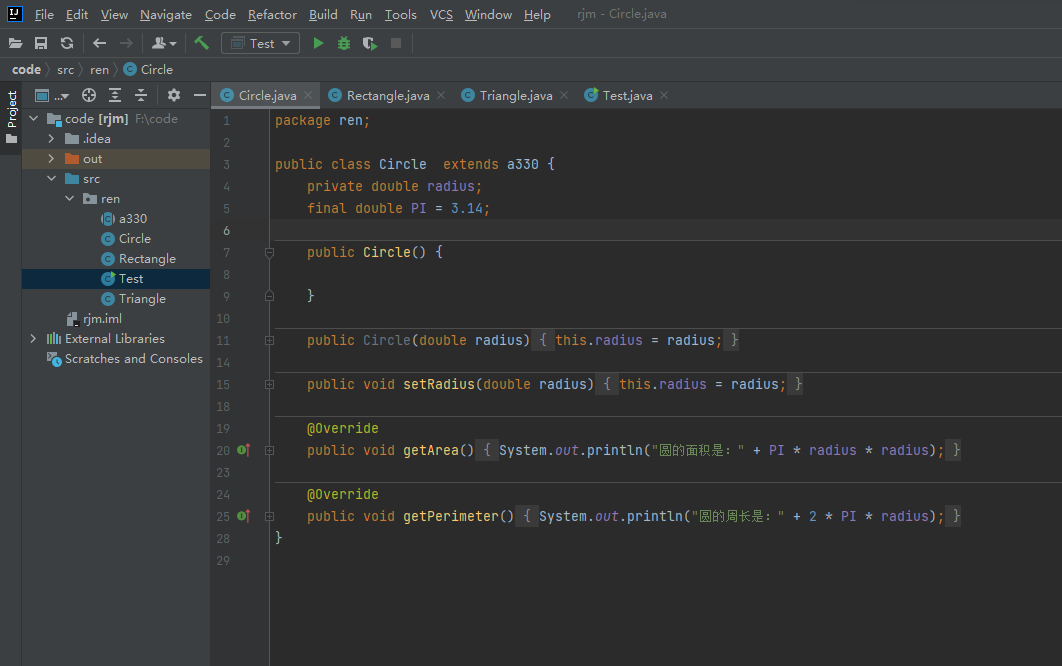Image resolution: width=1062 pixels, height=666 pixels.
Task: Expand External Libraries node
Action: coord(33,339)
